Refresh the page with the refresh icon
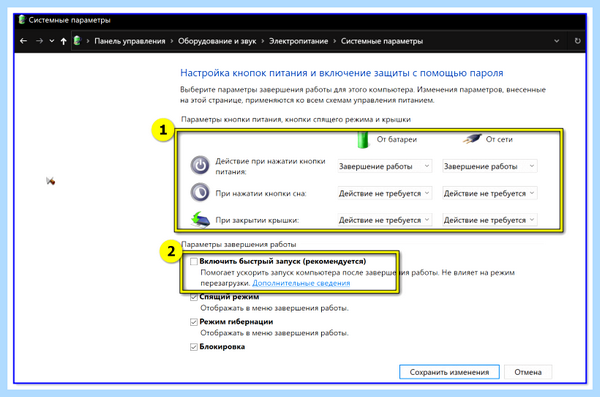The height and width of the screenshot is (397, 600). tap(577, 41)
